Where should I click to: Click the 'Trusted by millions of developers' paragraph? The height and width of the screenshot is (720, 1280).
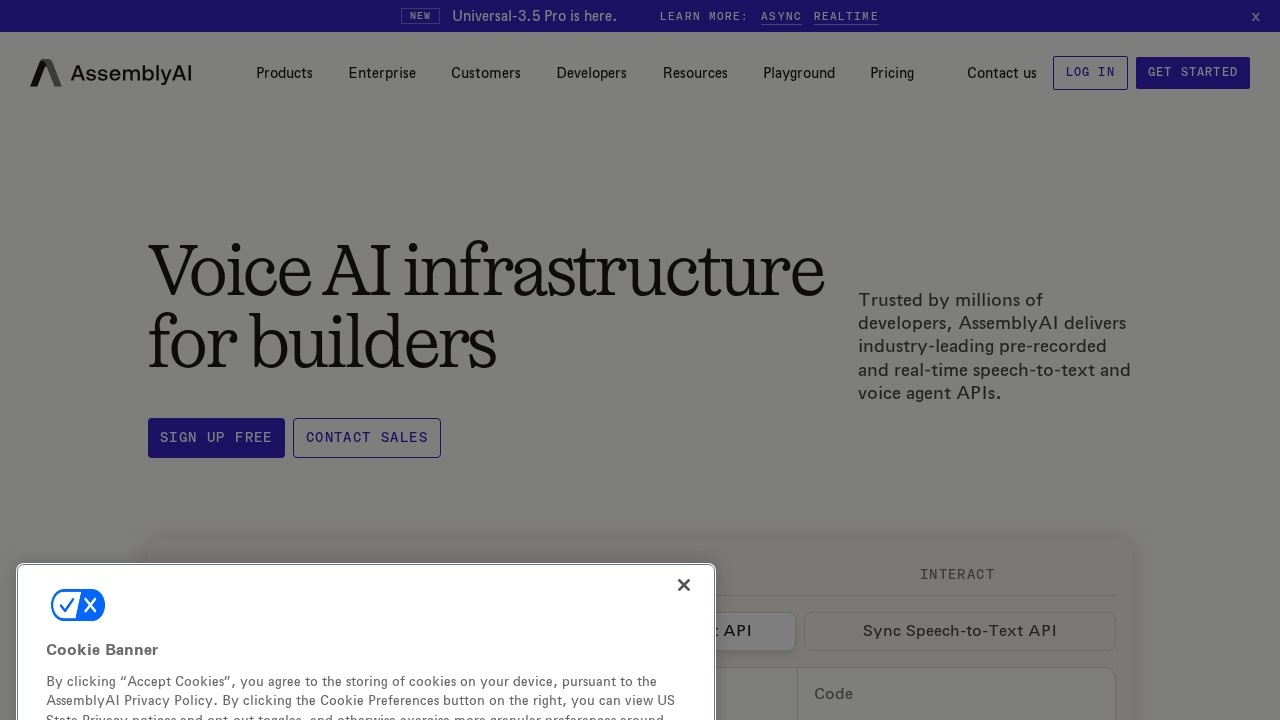pyautogui.click(x=994, y=346)
